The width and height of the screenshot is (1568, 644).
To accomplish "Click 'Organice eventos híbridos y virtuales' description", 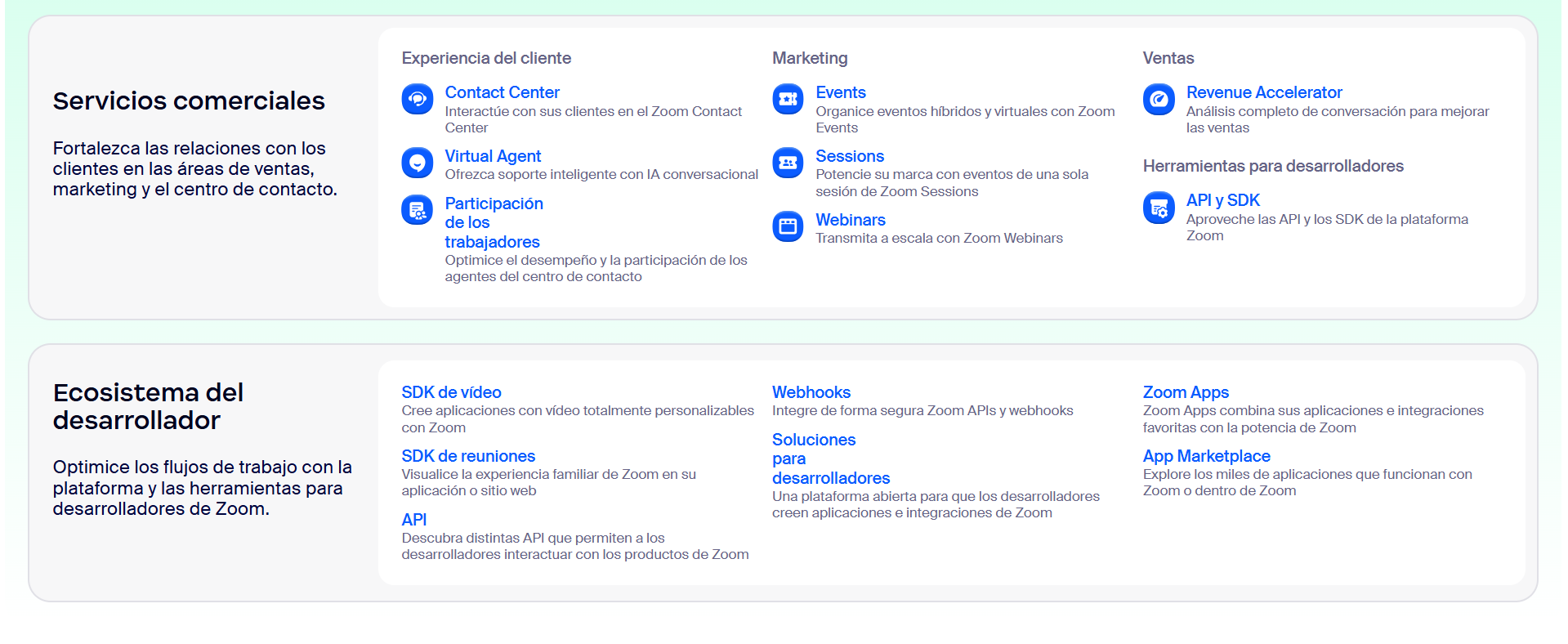I will point(965,119).
